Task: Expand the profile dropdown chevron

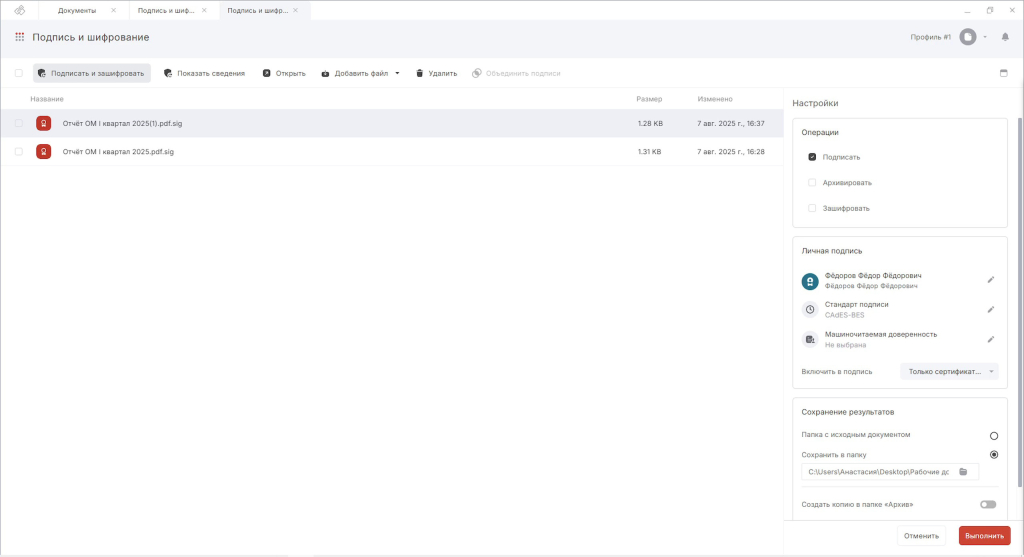Action: pyautogui.click(x=985, y=37)
